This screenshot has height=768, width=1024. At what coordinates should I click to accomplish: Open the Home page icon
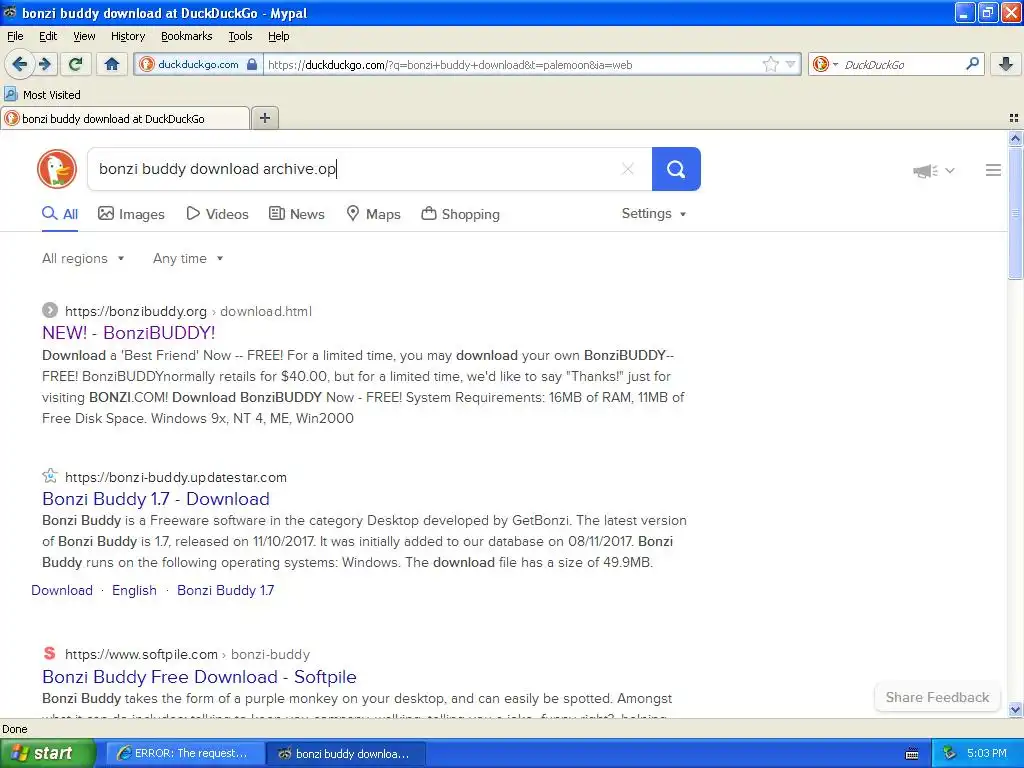pos(112,64)
